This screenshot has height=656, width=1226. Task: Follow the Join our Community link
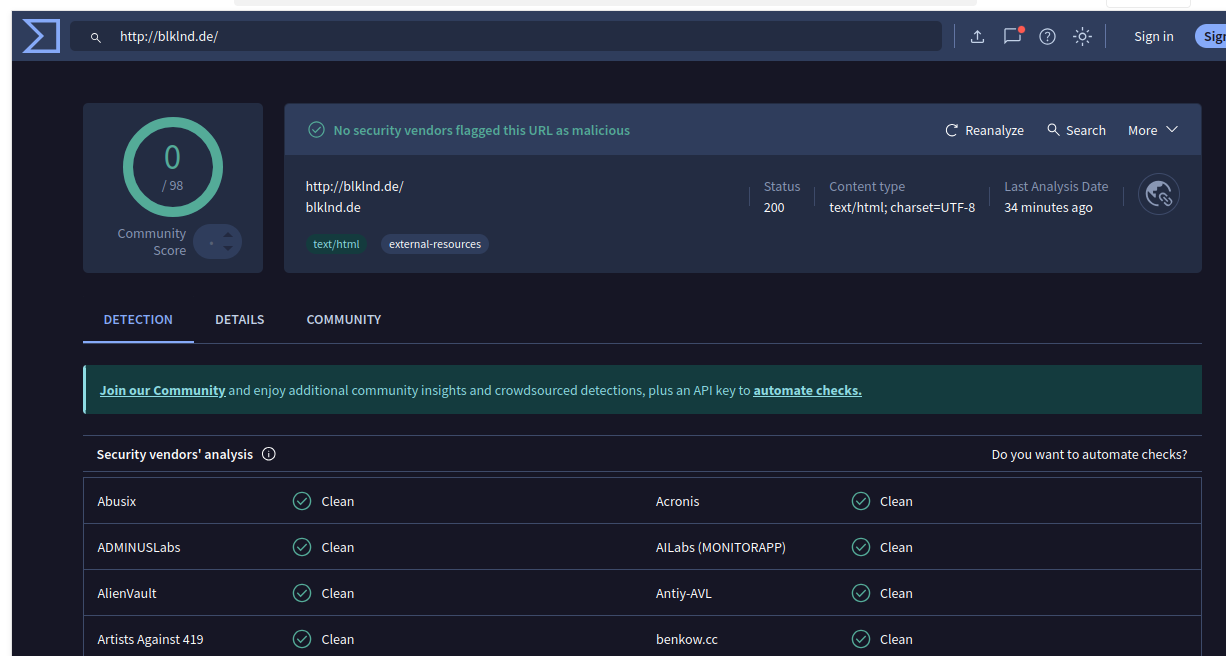click(x=162, y=391)
